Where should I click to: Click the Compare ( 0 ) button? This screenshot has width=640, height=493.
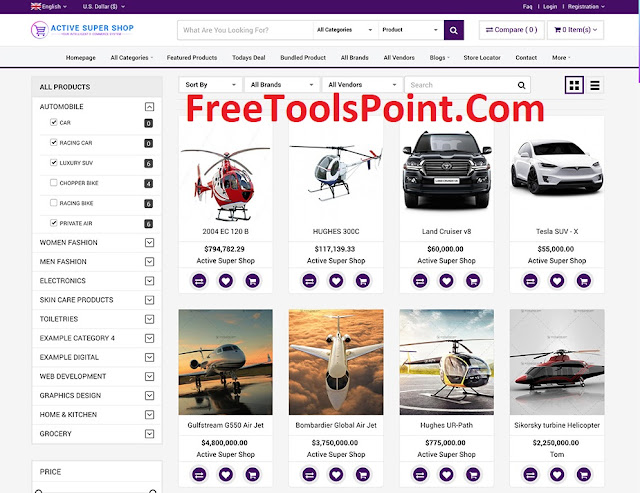[511, 30]
